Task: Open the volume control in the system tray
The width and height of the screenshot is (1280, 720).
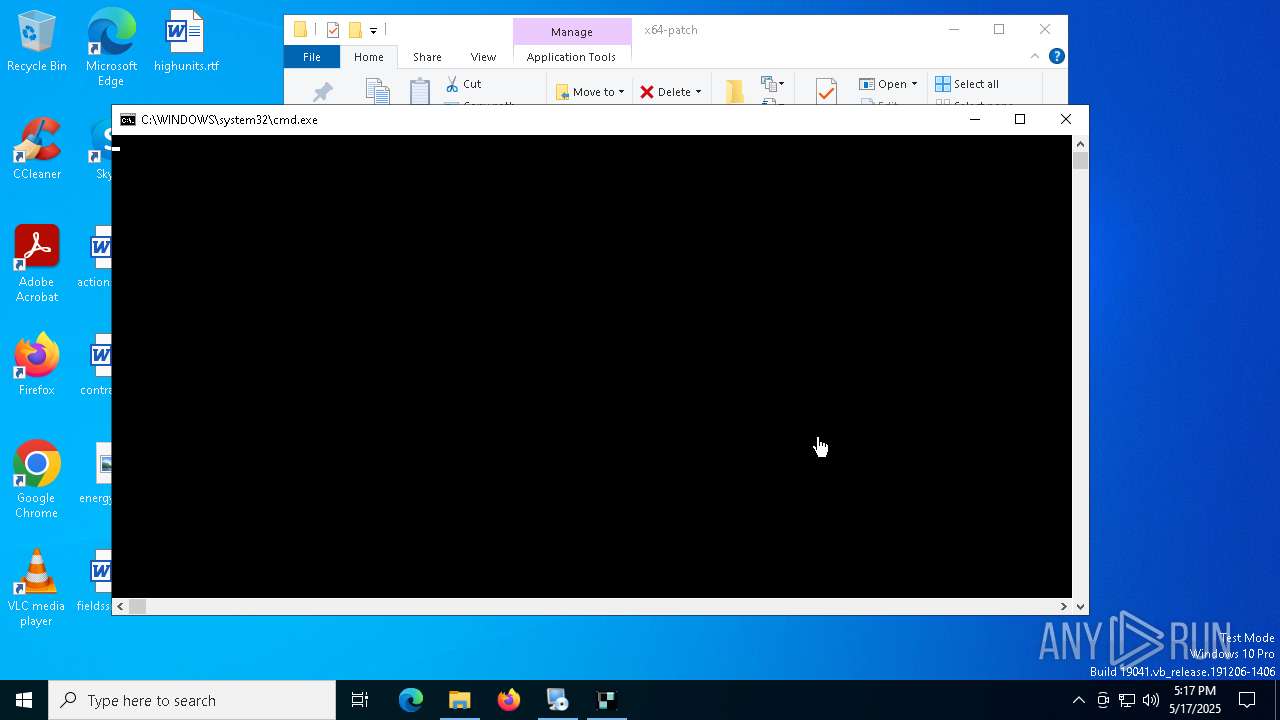Action: [x=1151, y=700]
